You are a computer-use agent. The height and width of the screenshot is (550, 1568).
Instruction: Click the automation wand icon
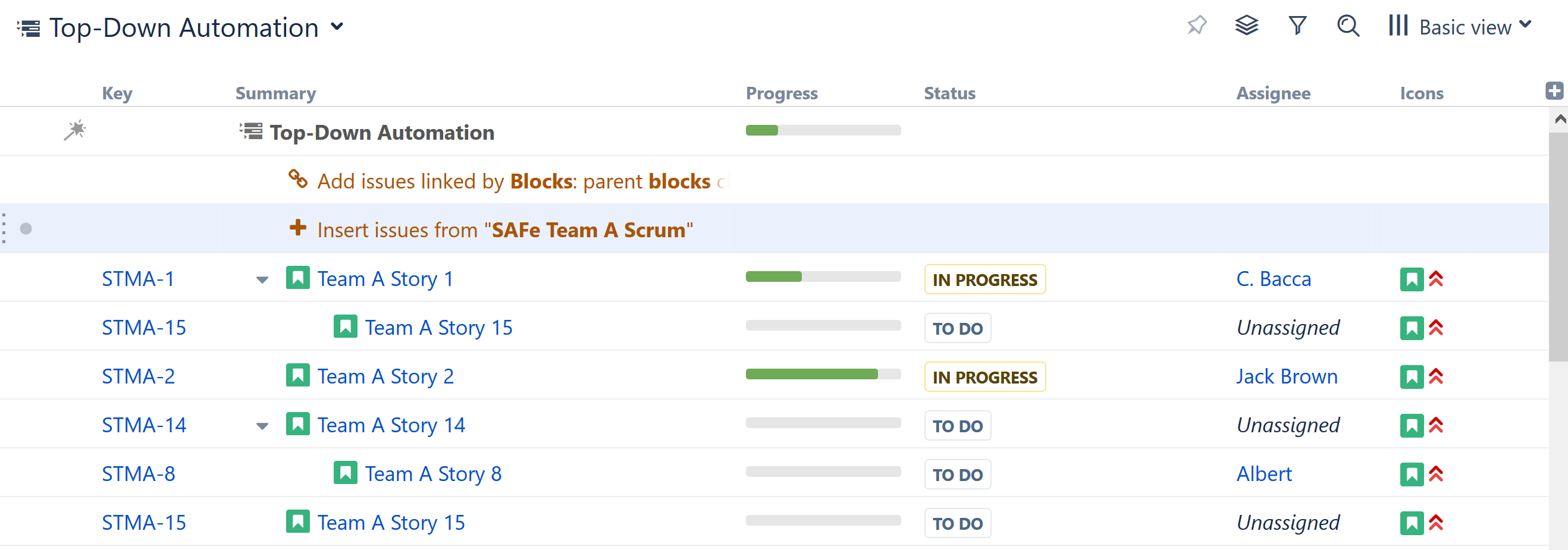pyautogui.click(x=76, y=130)
